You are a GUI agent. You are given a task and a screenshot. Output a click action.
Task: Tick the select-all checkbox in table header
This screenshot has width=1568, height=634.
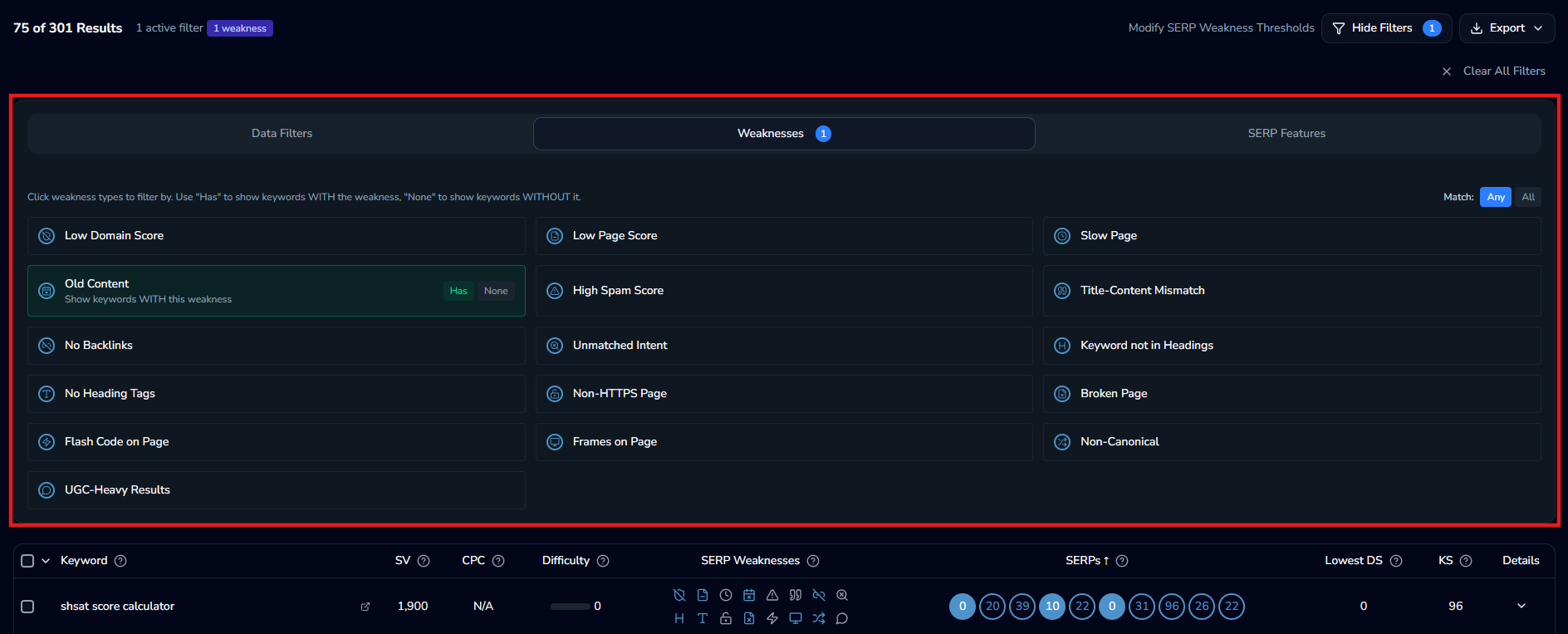click(x=27, y=561)
